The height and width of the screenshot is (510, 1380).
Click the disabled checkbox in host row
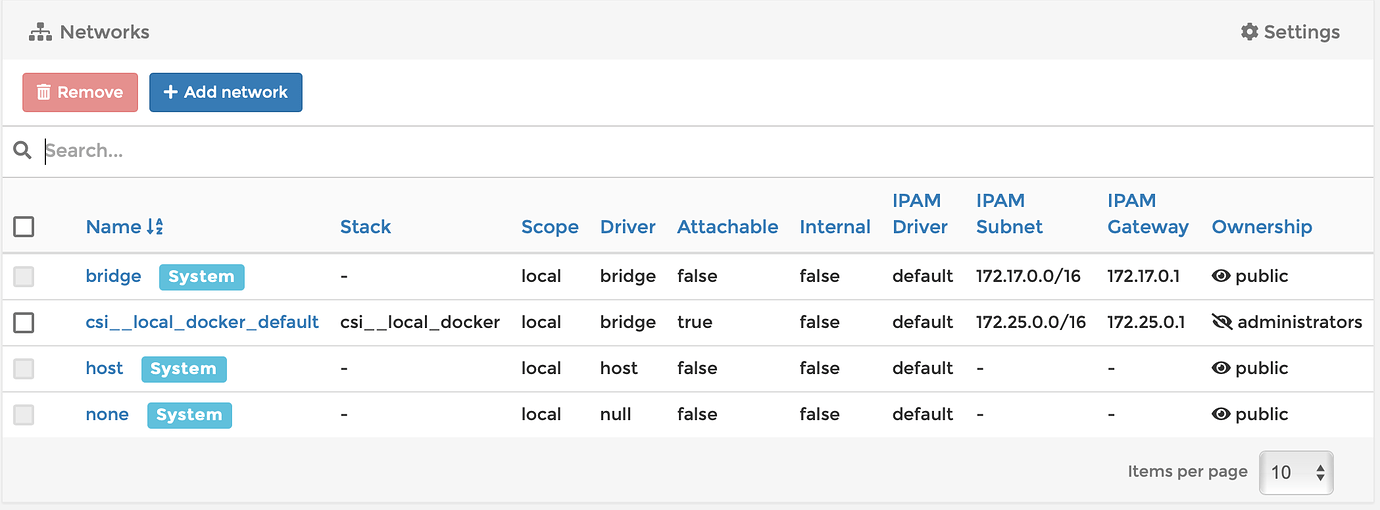point(24,368)
